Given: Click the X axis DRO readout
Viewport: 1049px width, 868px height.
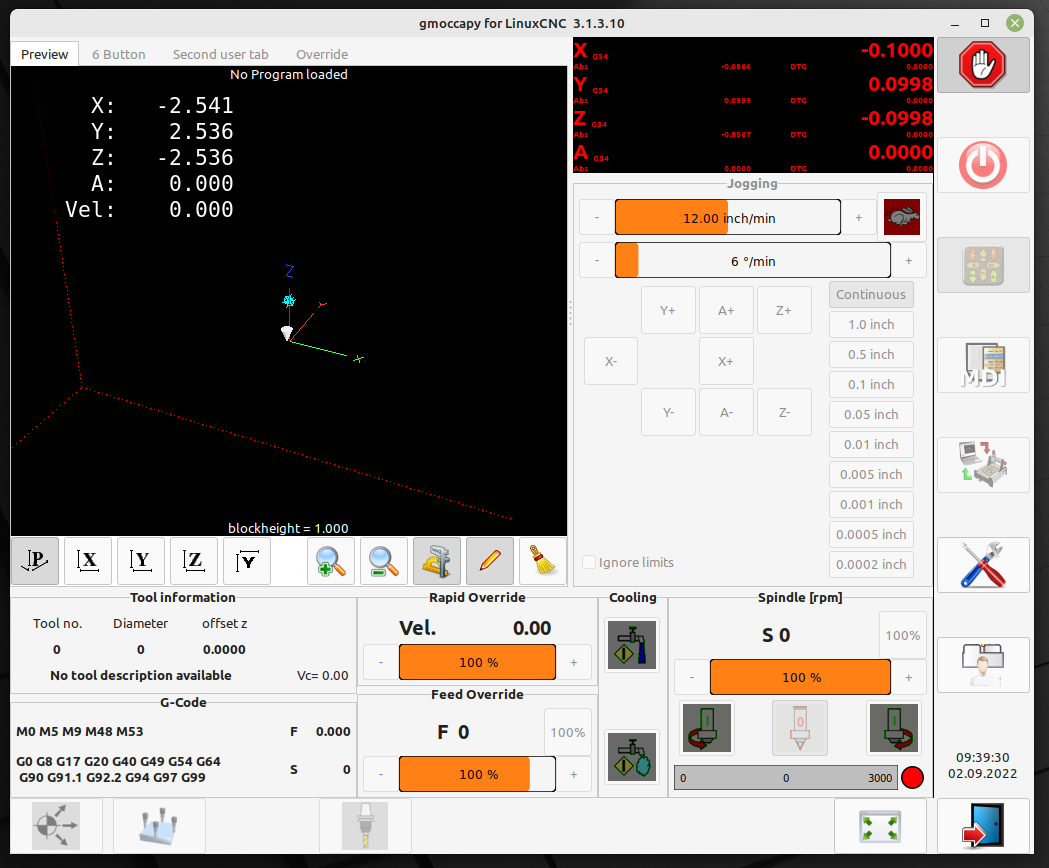Looking at the screenshot, I should (753, 54).
